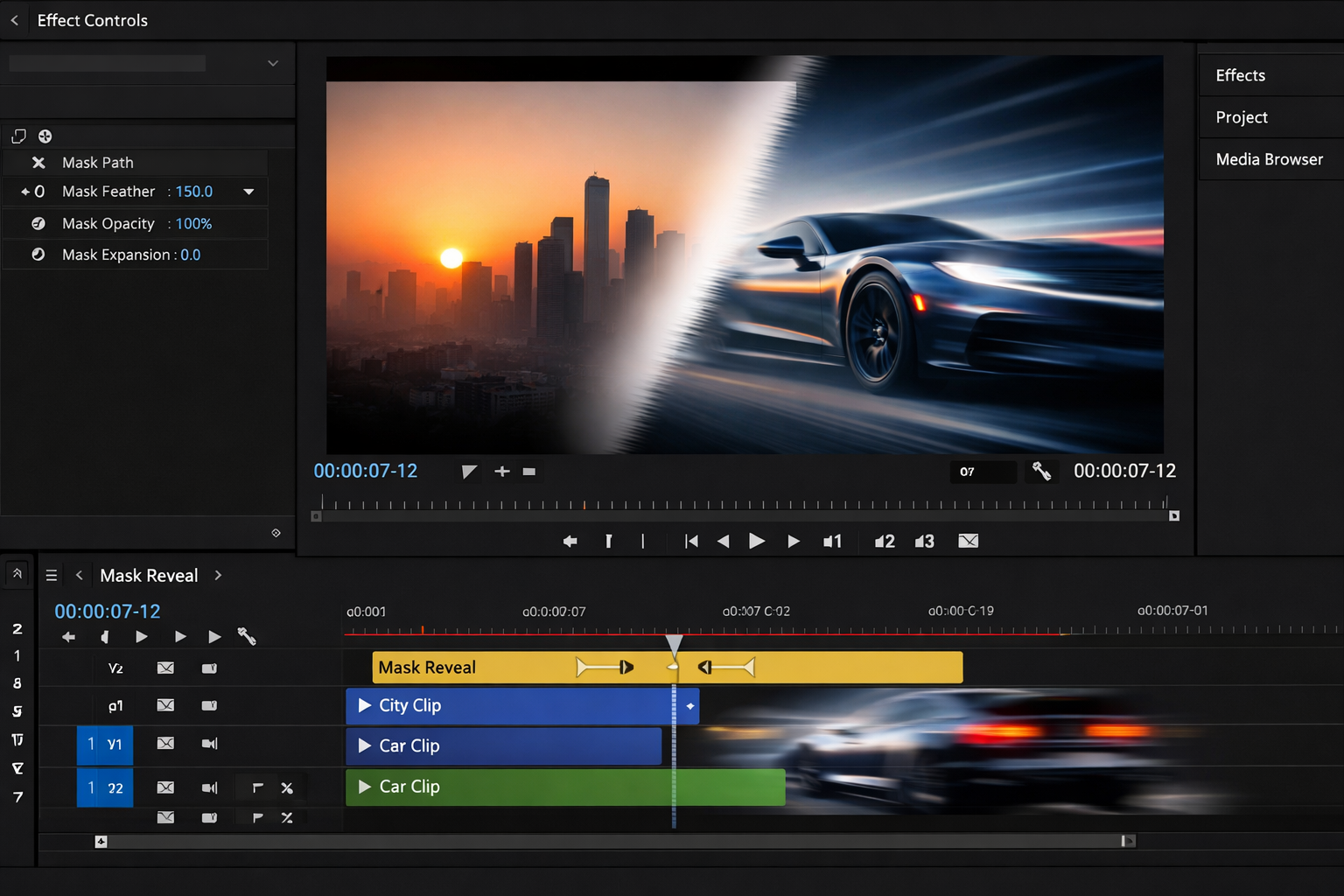Switch to the Effects tab
Image resolution: width=1344 pixels, height=896 pixels.
click(x=1240, y=75)
